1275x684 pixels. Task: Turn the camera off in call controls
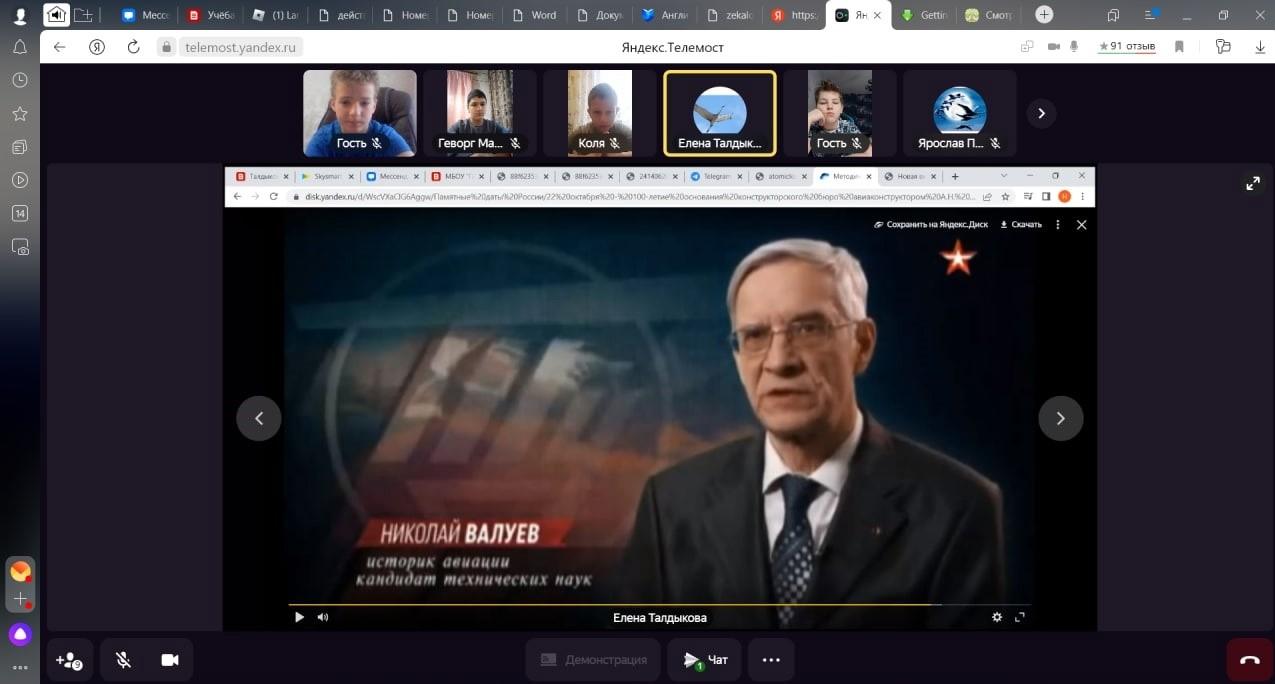tap(170, 660)
